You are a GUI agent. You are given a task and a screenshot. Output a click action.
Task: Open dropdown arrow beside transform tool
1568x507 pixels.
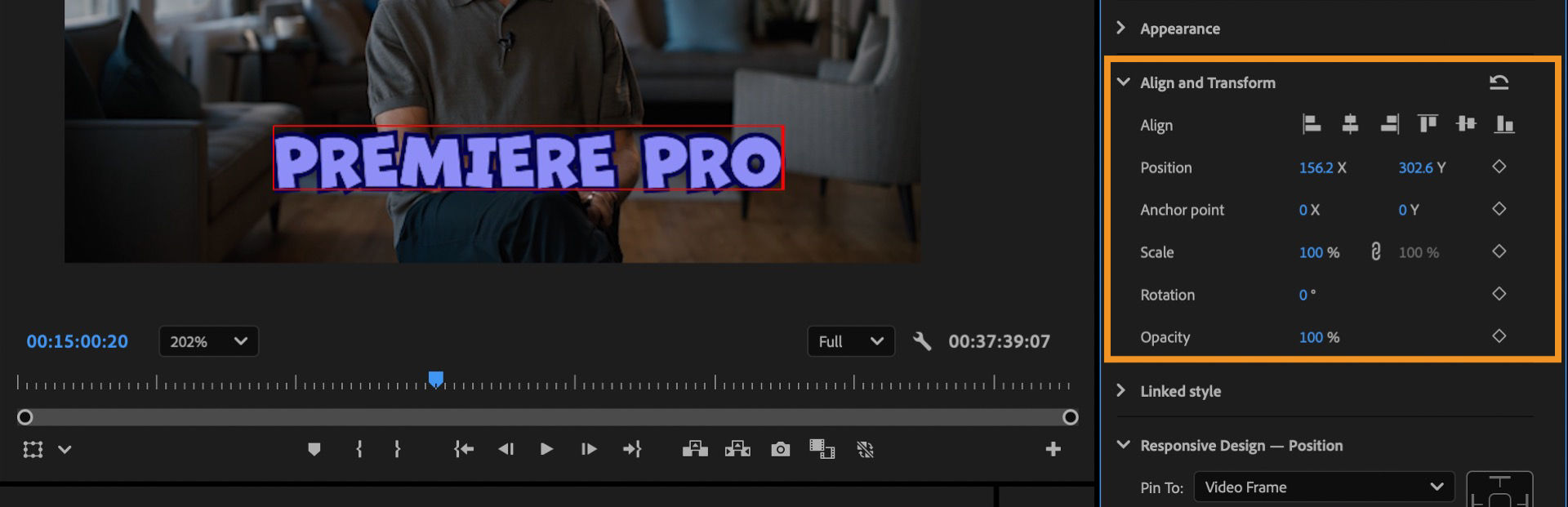pos(65,449)
